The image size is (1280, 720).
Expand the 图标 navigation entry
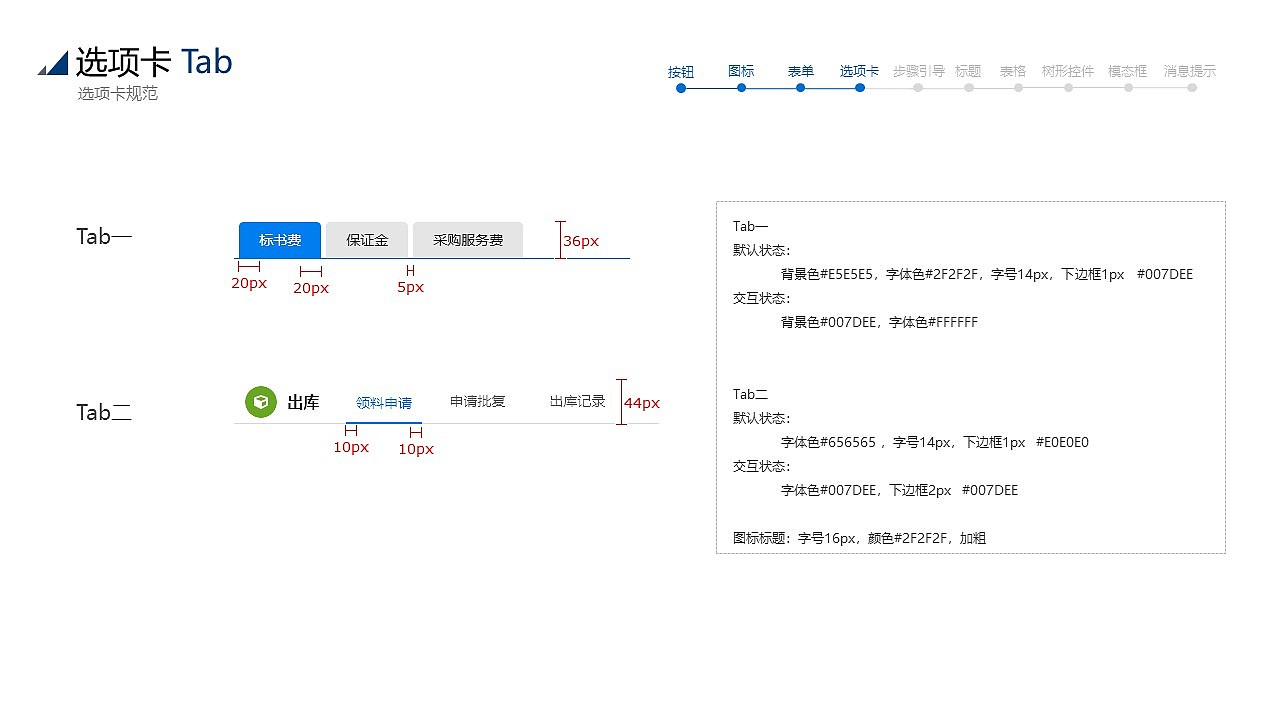point(741,71)
